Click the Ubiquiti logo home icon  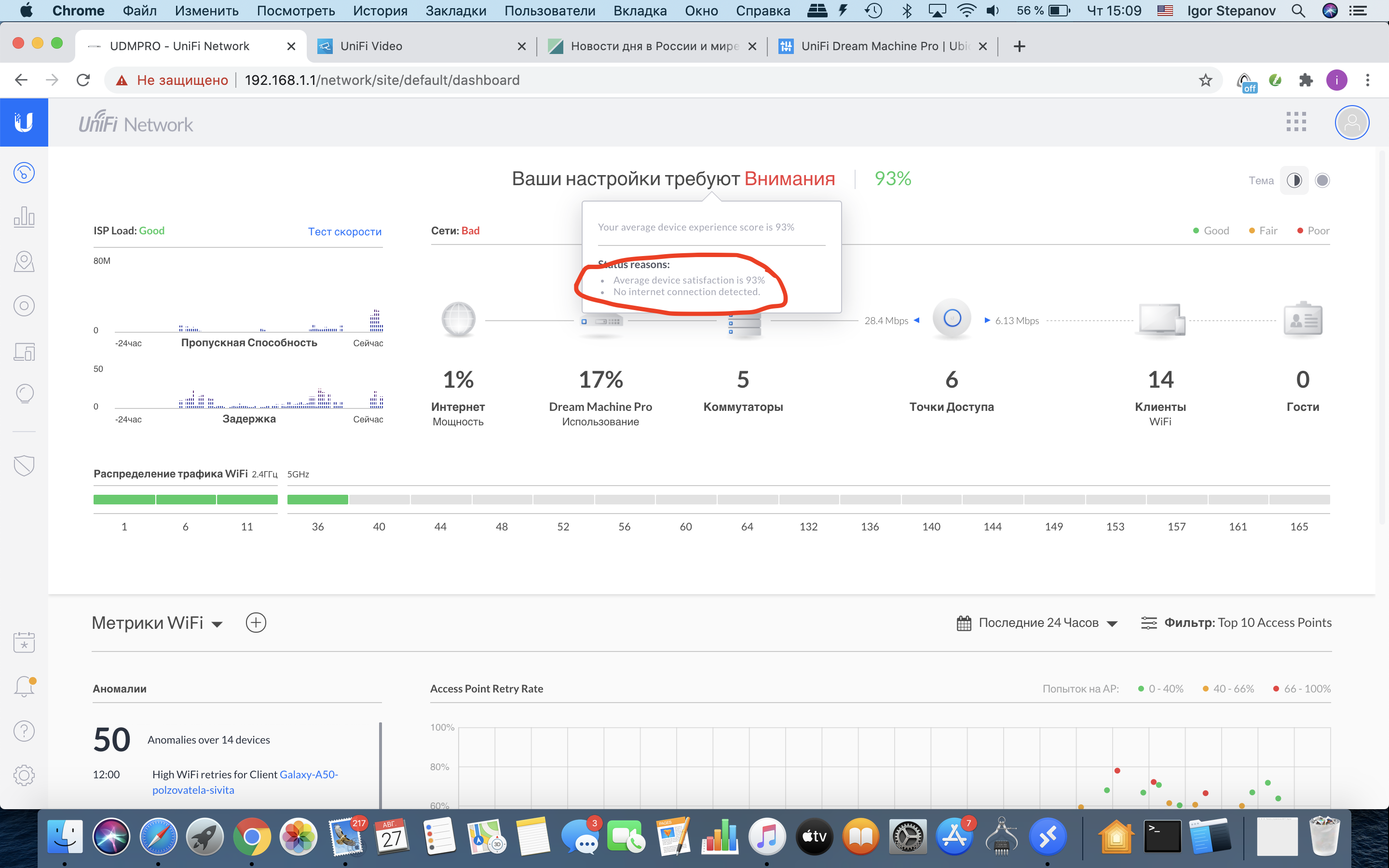tap(24, 122)
